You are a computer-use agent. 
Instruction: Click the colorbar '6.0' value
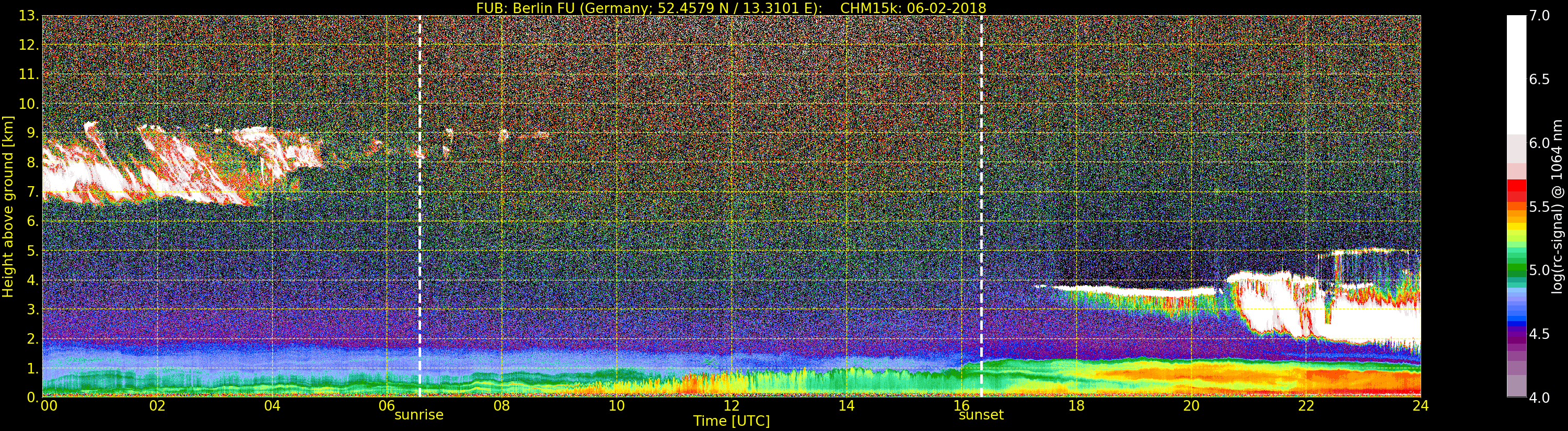pyautogui.click(x=1539, y=143)
